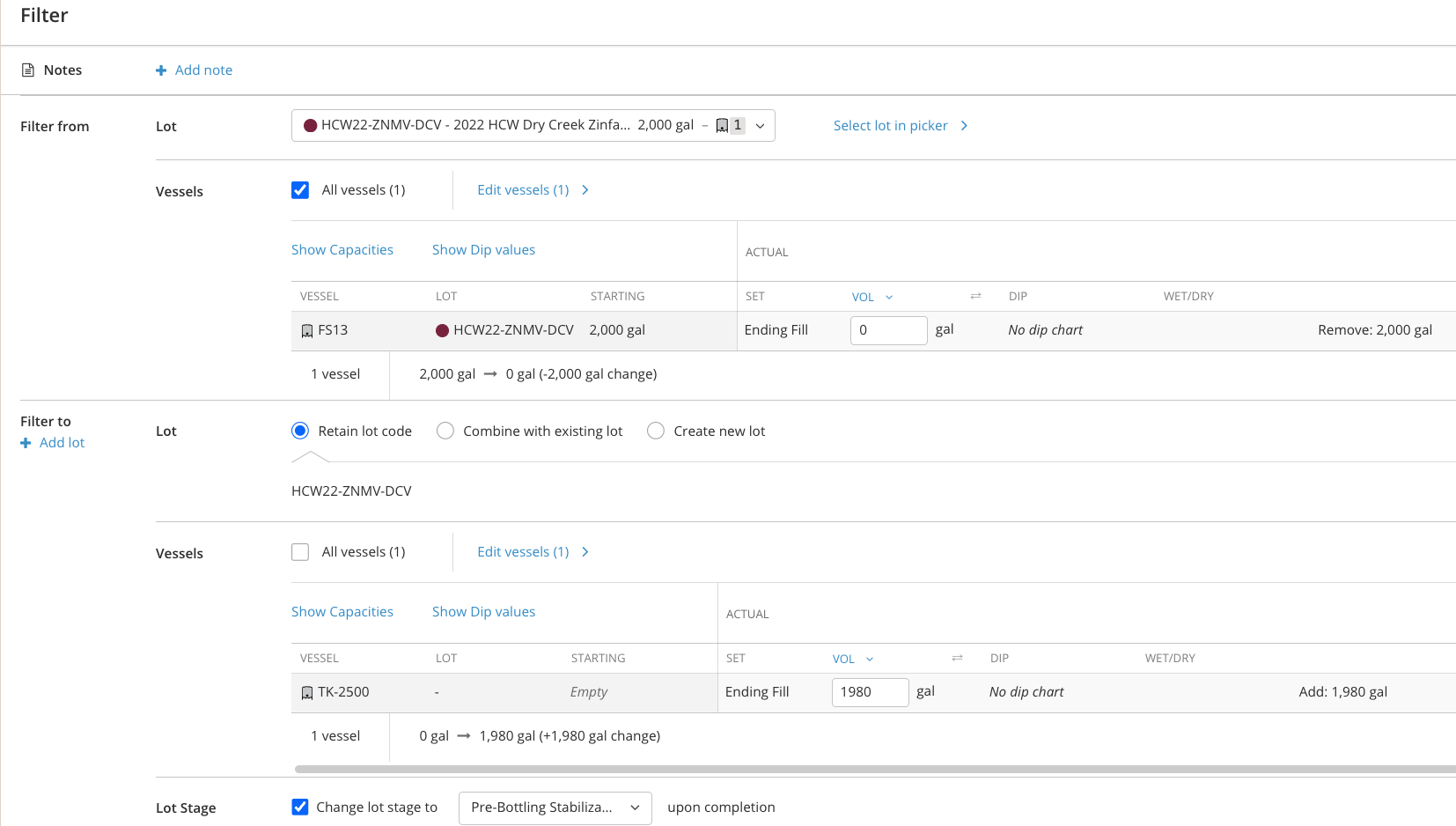Click the TK-2500 vessel tank icon
The width and height of the screenshot is (1456, 826).
307,693
